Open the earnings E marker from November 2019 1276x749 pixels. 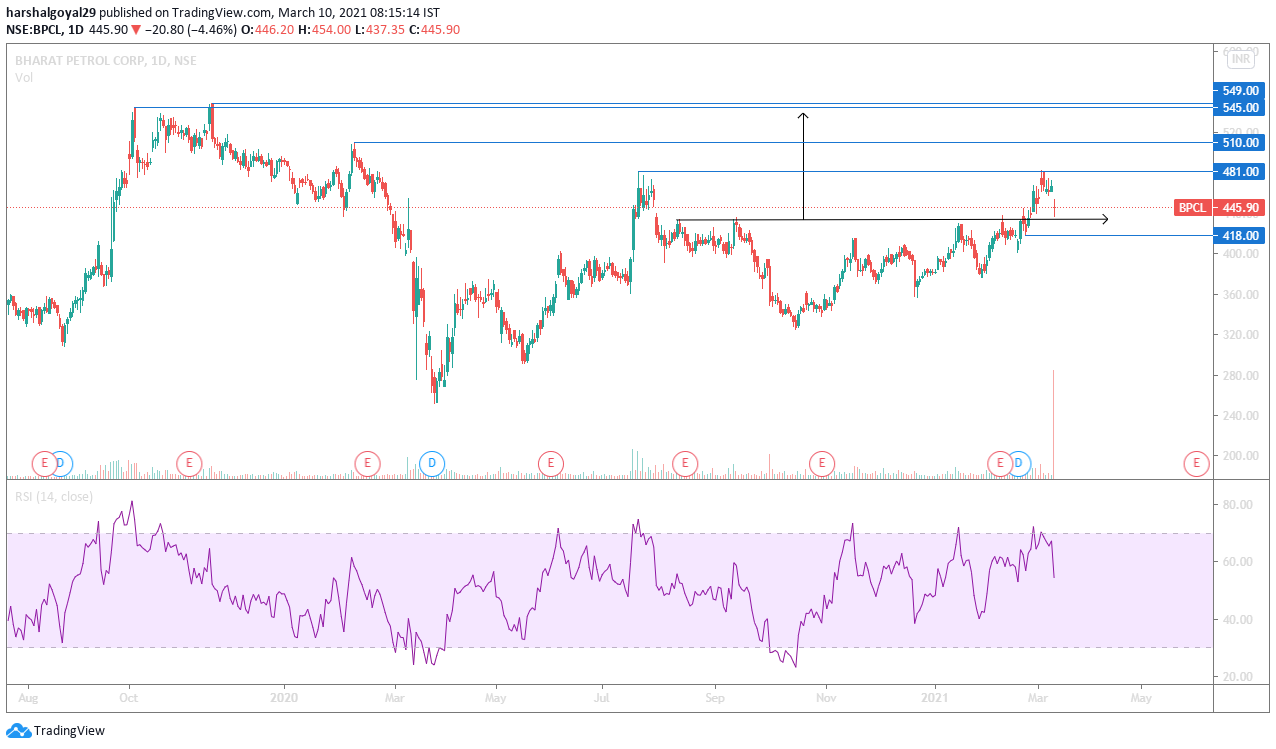[x=188, y=463]
